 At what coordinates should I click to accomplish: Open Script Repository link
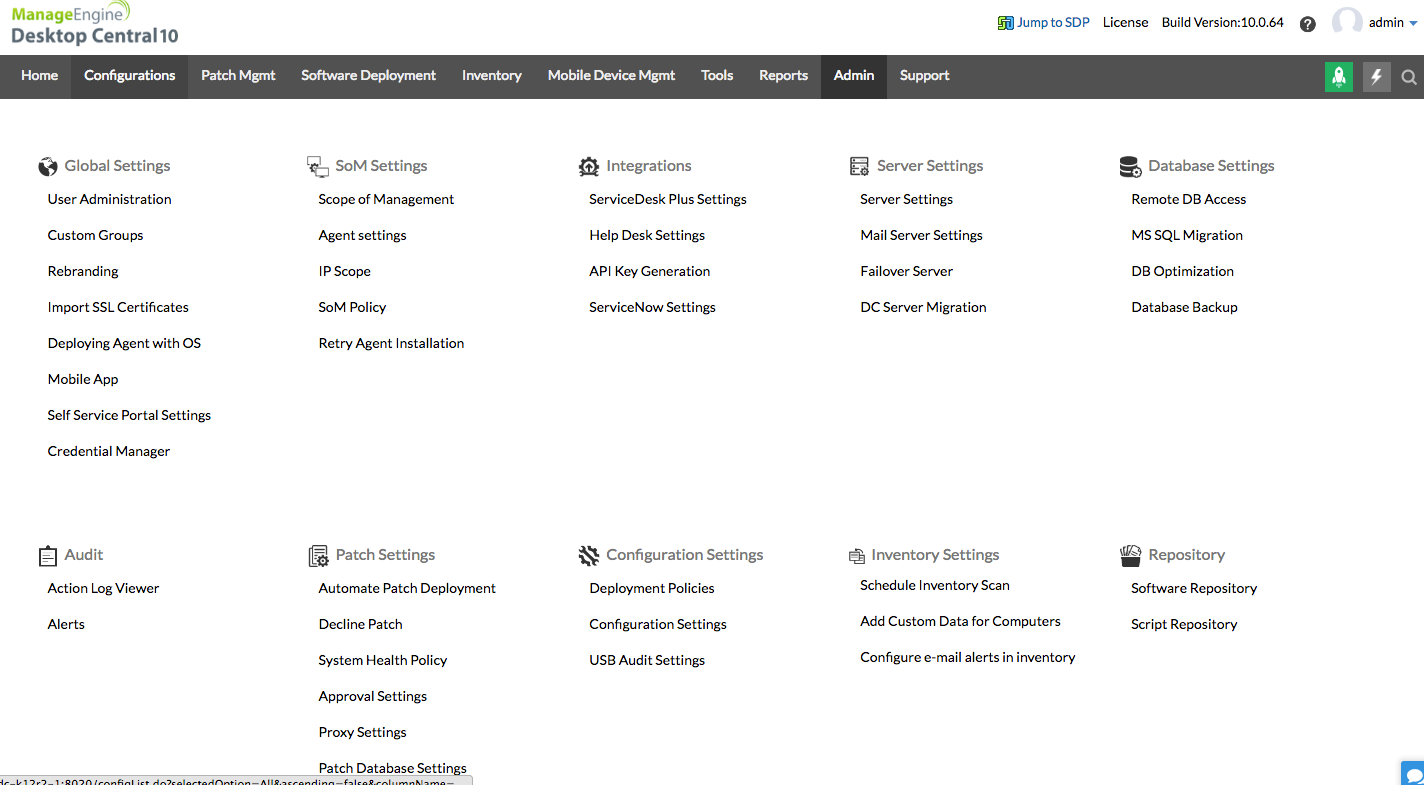1184,624
